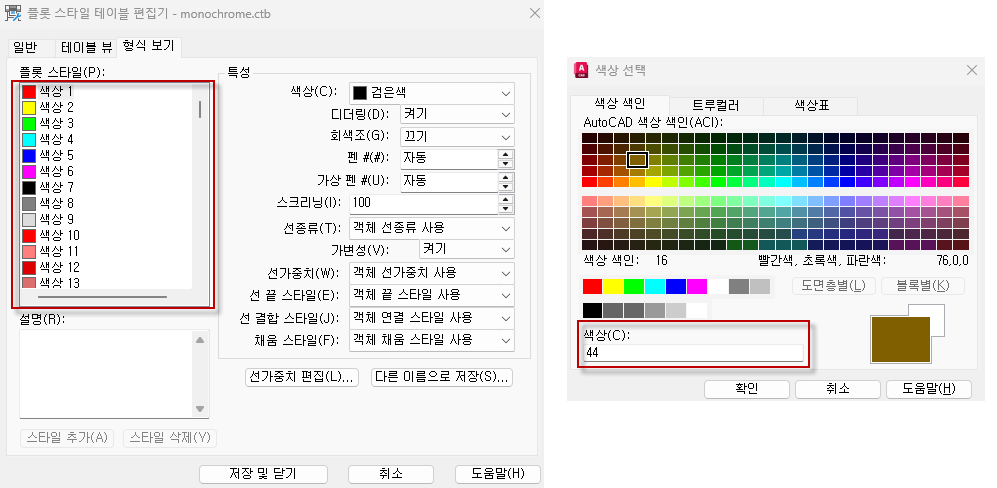Click the 펜 # input field

448,159
